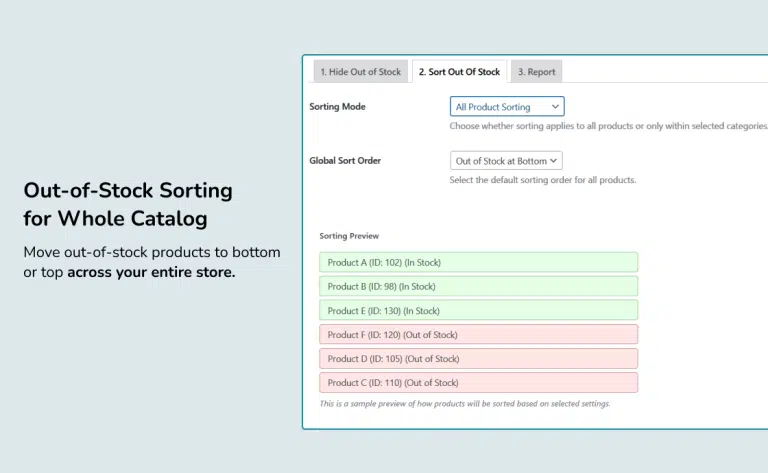Switch to the Hide Out of Stock tab

click(x=360, y=72)
